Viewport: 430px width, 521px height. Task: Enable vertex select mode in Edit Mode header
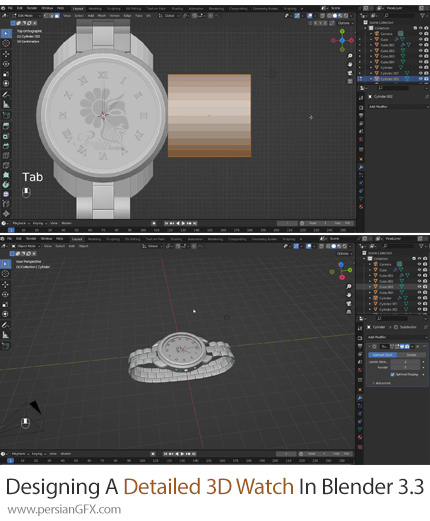coord(46,15)
